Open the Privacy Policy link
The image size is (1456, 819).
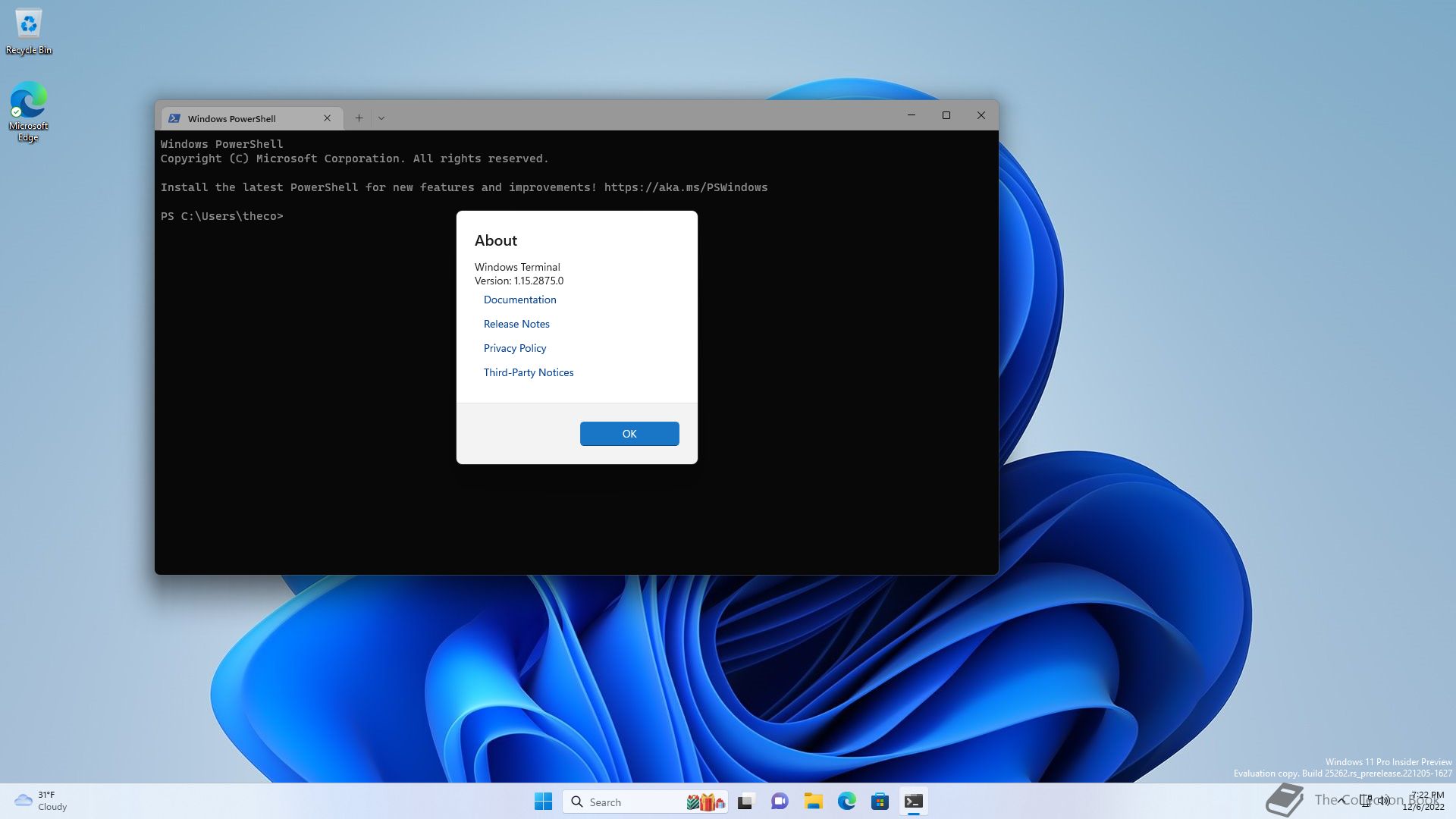515,348
